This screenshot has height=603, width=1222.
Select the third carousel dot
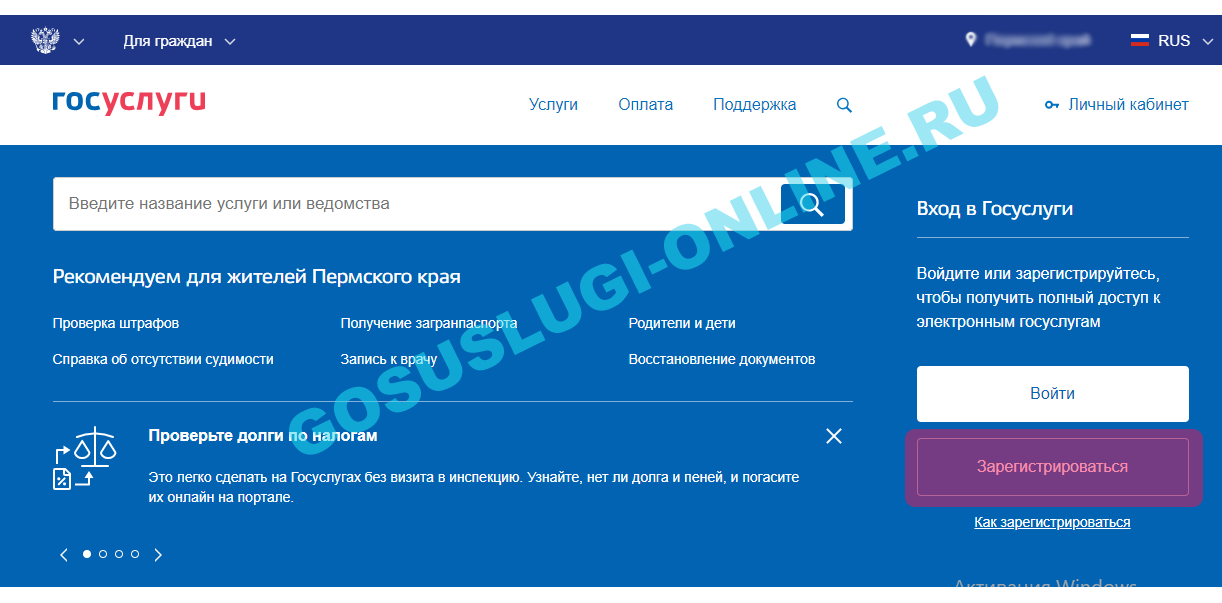pyautogui.click(x=119, y=553)
